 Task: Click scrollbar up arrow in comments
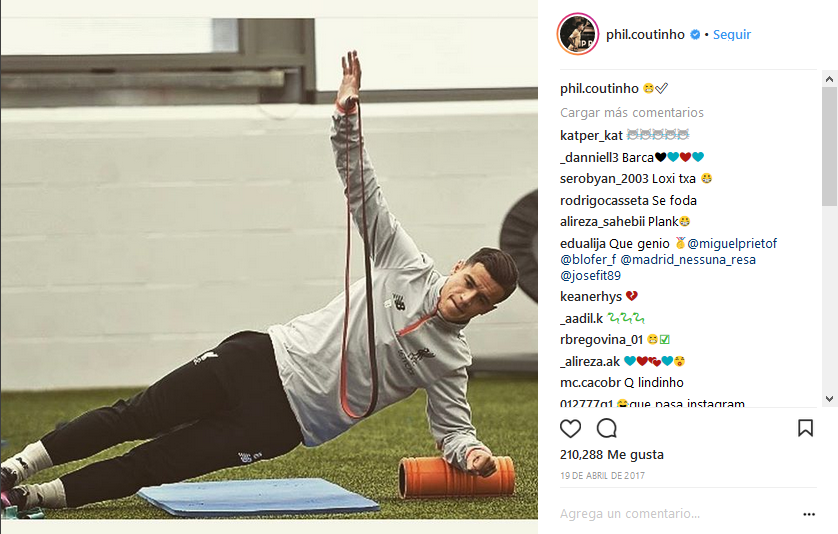[x=829, y=79]
